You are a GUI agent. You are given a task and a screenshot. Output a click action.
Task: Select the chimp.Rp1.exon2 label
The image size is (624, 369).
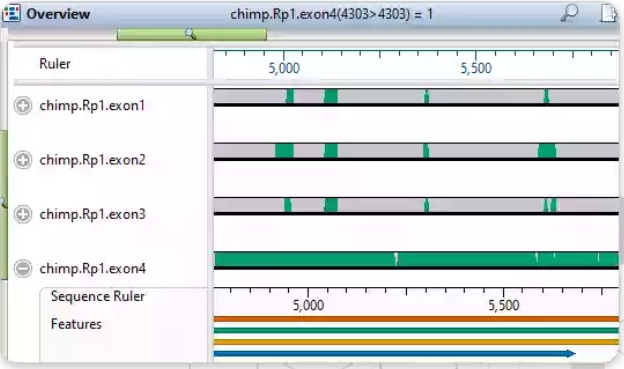pyautogui.click(x=92, y=160)
